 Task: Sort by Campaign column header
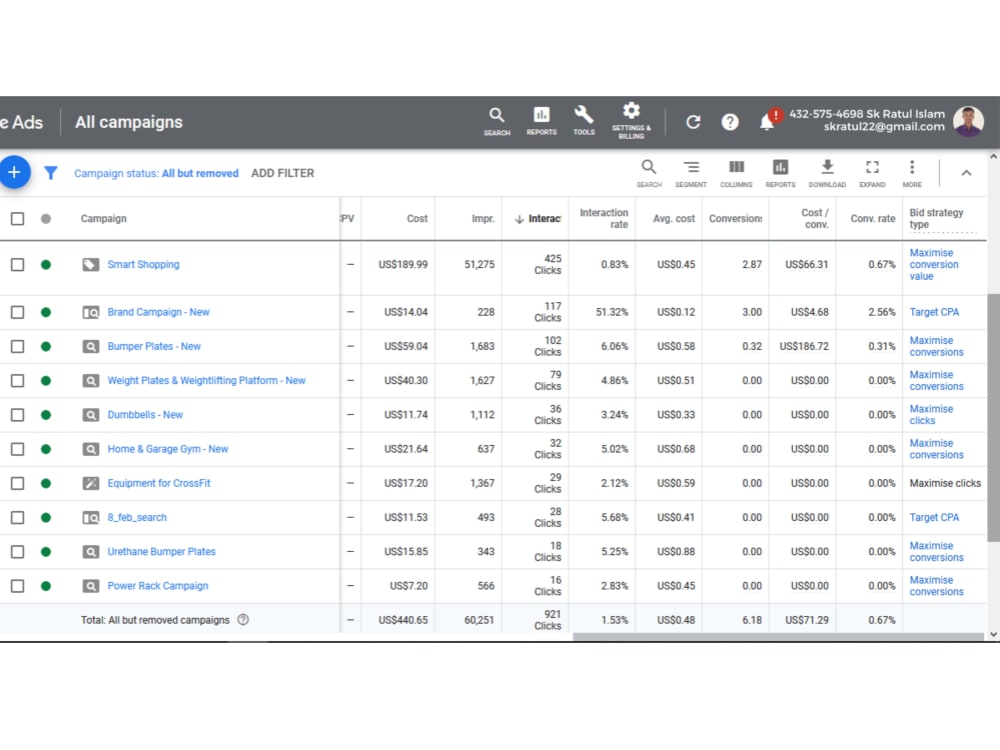coord(103,219)
